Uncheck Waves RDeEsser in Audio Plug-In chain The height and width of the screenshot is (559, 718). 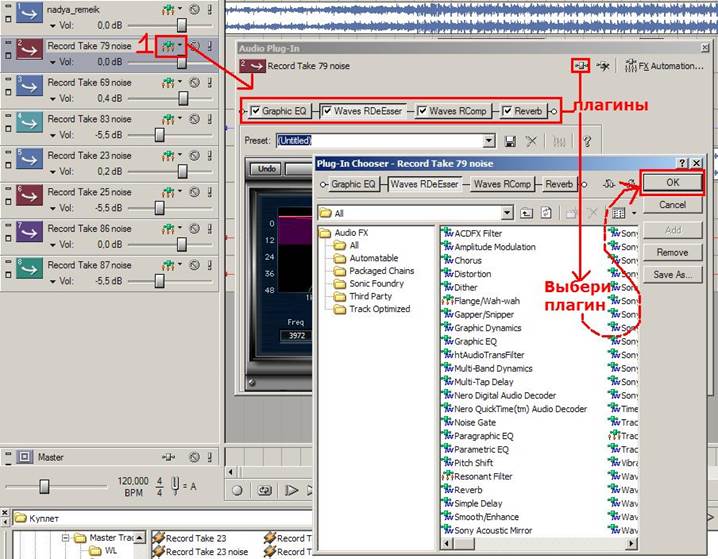(x=327, y=111)
